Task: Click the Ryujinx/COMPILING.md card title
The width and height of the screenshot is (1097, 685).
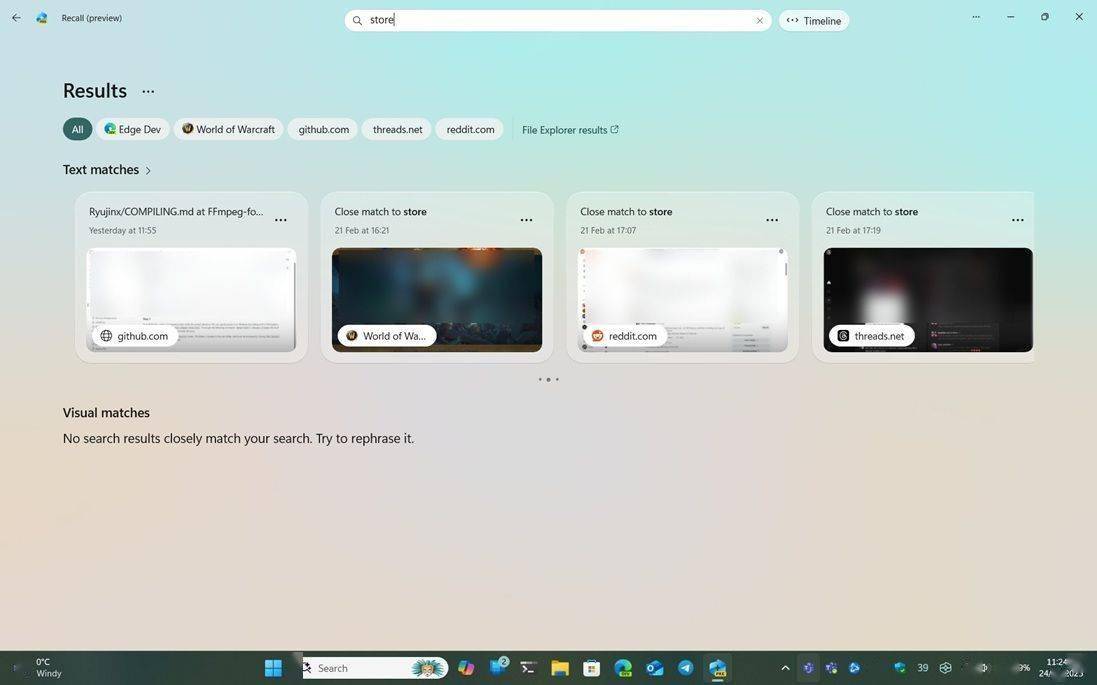Action: coord(176,211)
